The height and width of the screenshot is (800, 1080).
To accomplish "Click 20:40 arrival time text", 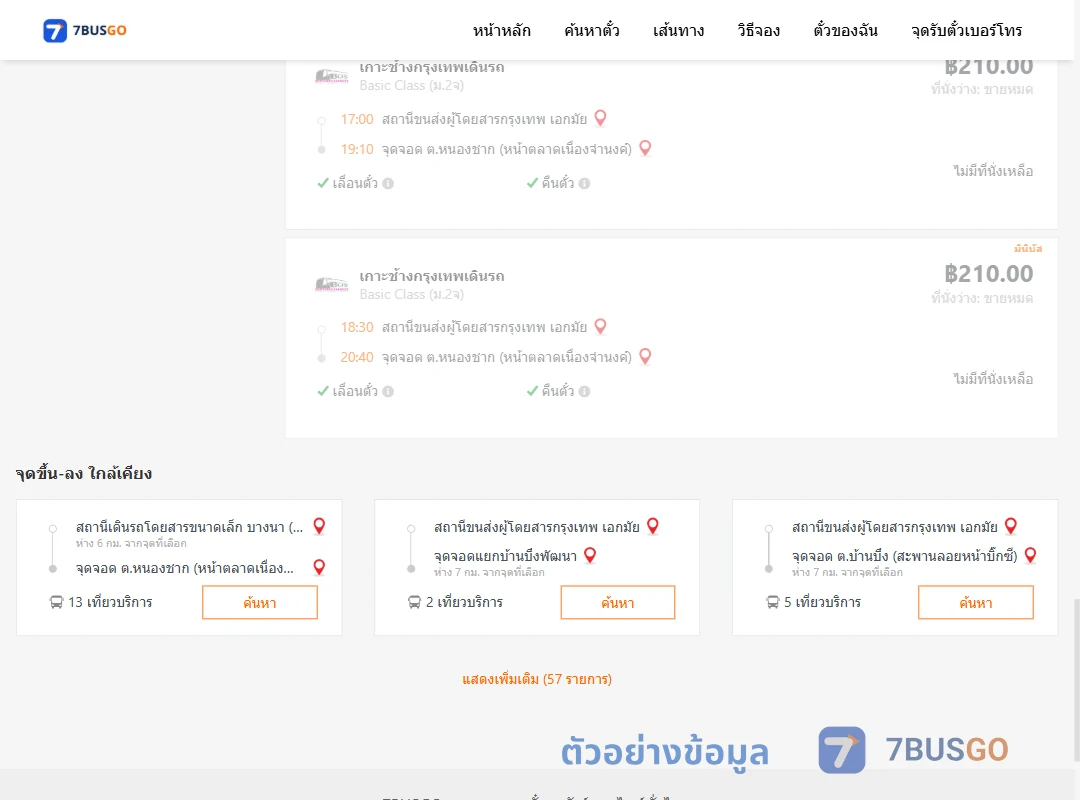I will click(357, 357).
